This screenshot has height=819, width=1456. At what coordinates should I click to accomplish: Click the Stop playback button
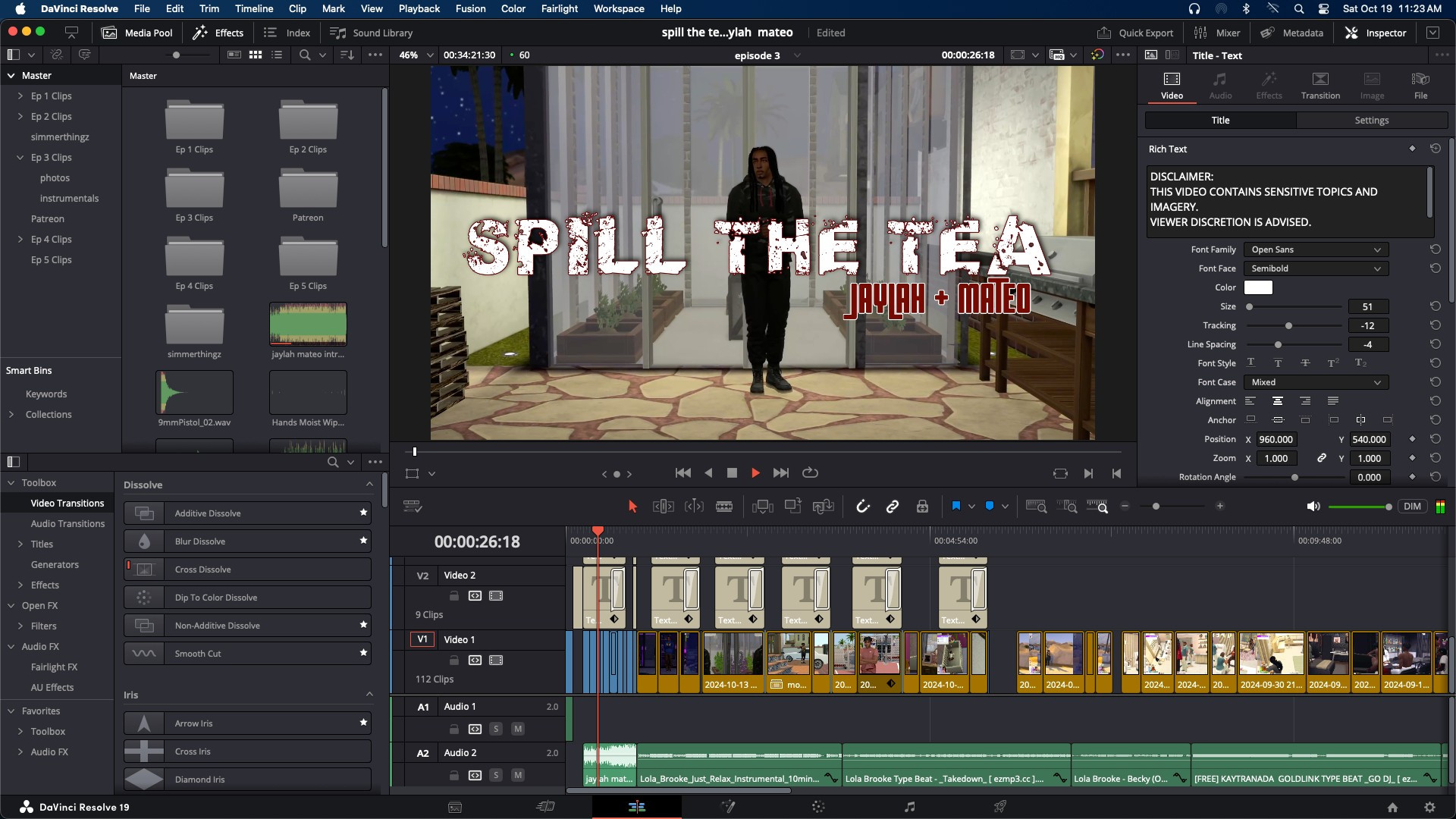pos(732,472)
